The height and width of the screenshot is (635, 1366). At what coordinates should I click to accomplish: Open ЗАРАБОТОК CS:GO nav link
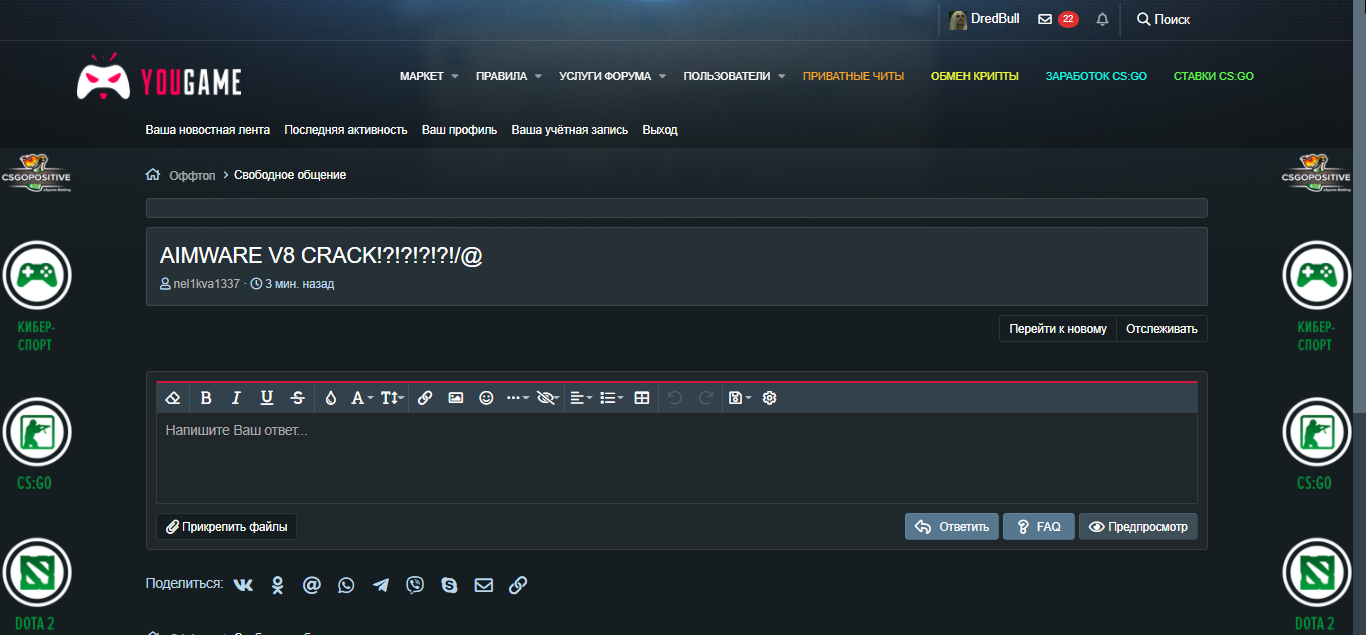1096,76
